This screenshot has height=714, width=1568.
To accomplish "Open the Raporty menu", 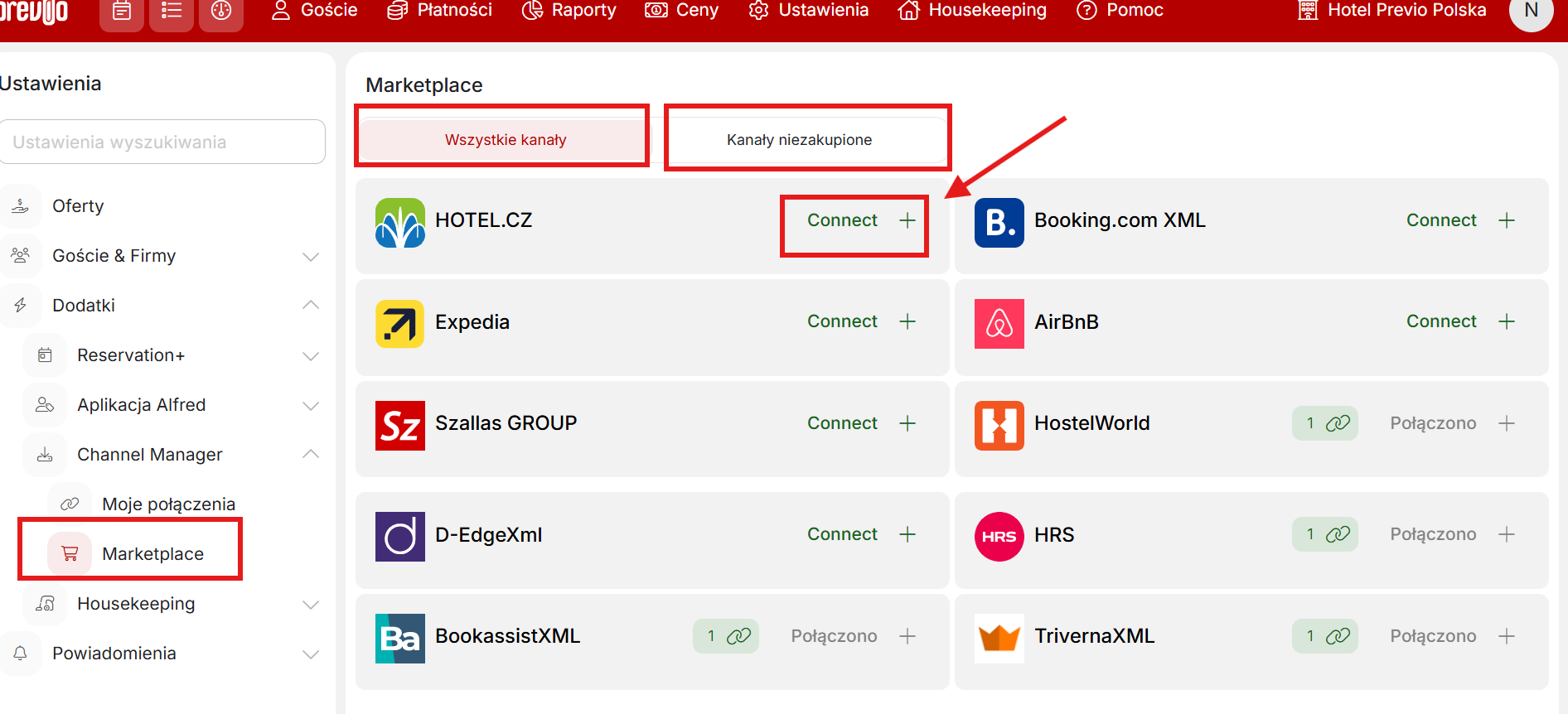I will (x=569, y=11).
